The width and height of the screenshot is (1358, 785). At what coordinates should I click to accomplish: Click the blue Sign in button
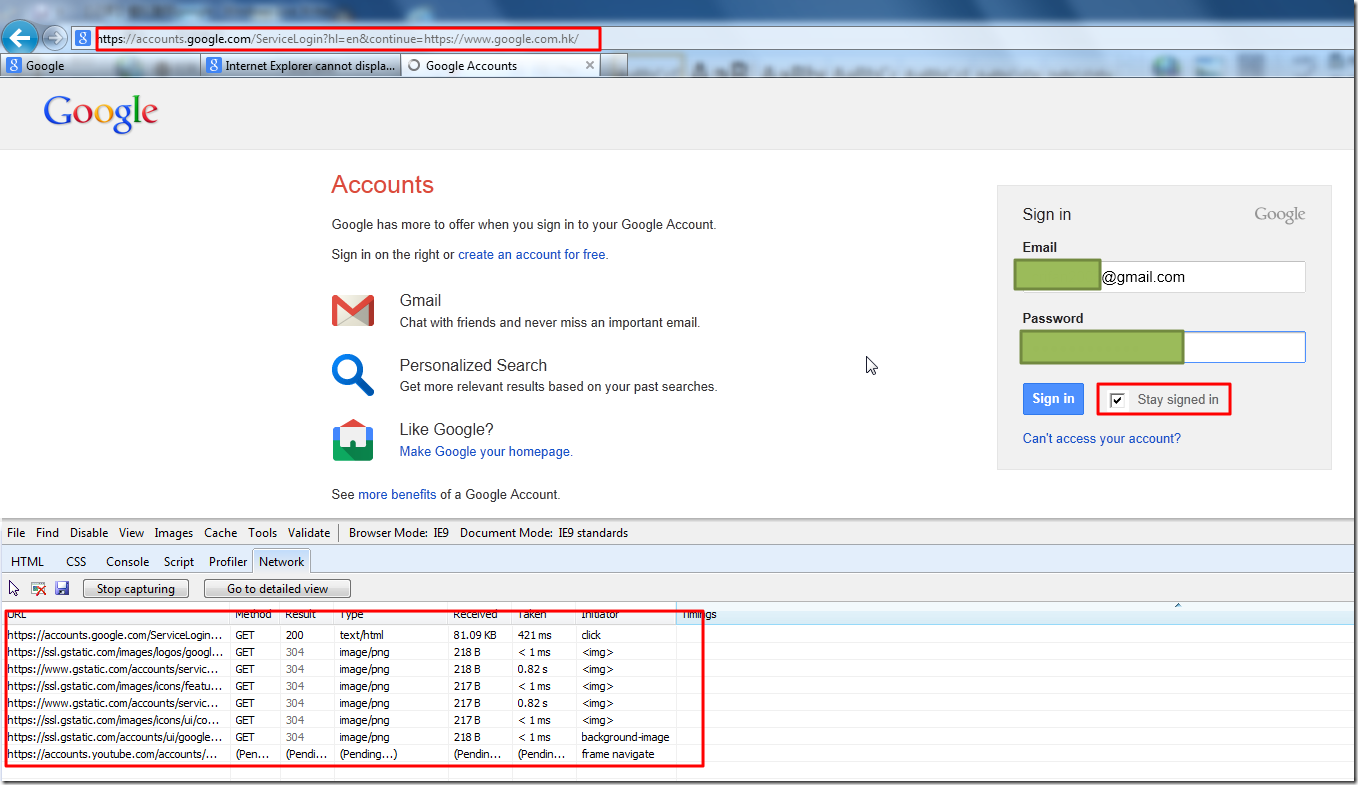[x=1053, y=399]
